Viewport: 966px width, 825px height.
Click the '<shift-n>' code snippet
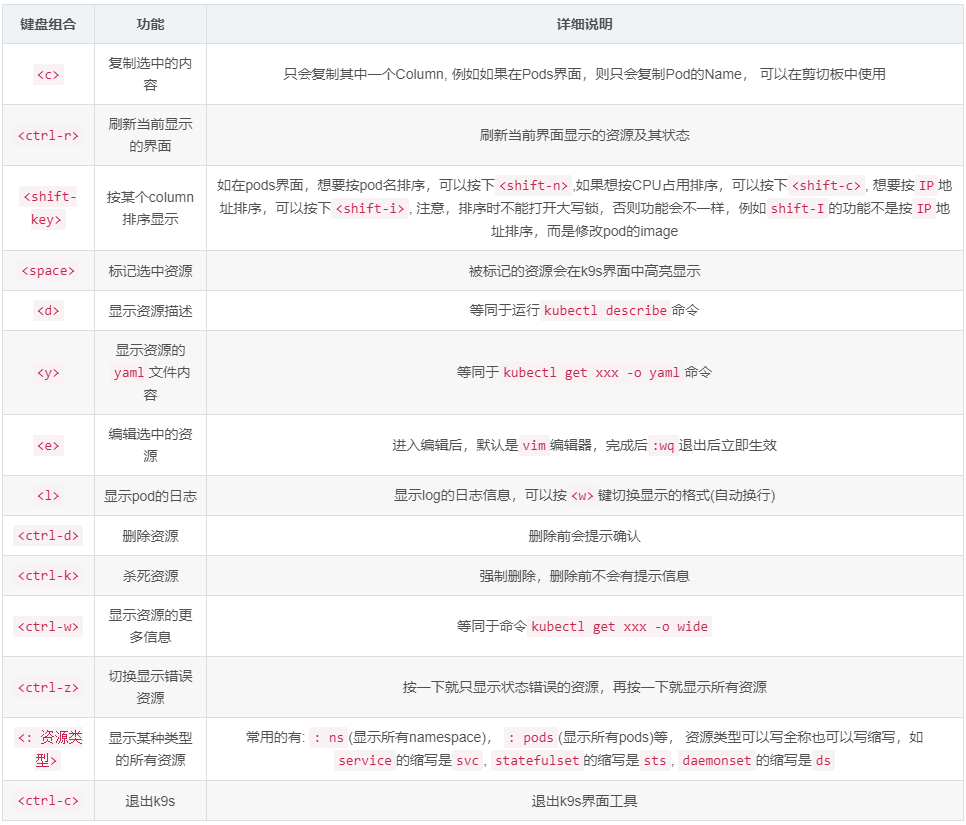tap(533, 185)
